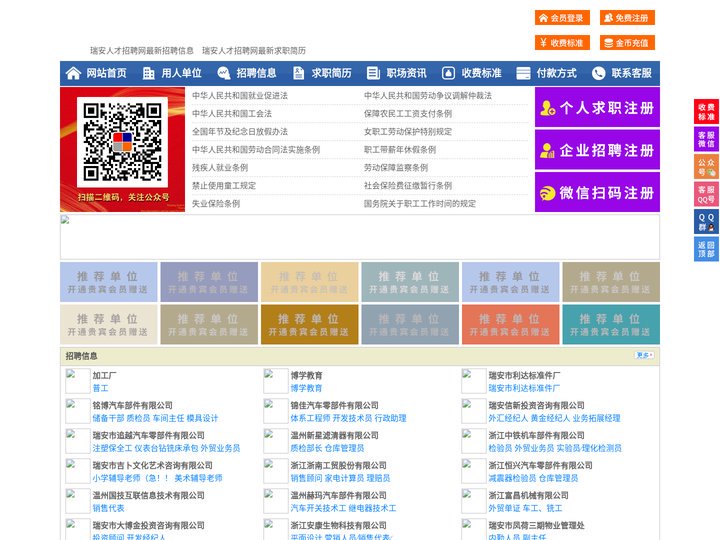
Task: Click the teal 推荐单位 tile in second row
Action: click(611, 325)
